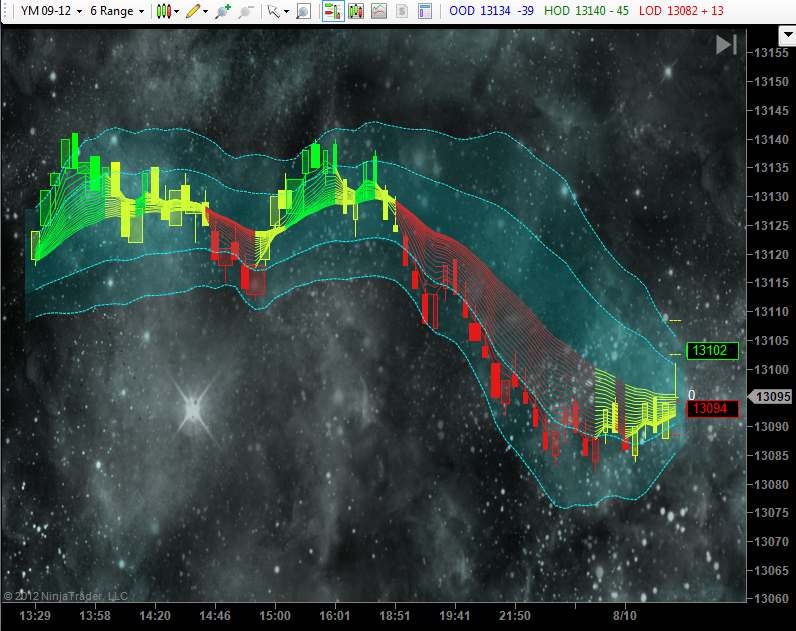This screenshot has height=631, width=796.
Task: Open the 6 Range interval dropdown
Action: (x=117, y=11)
